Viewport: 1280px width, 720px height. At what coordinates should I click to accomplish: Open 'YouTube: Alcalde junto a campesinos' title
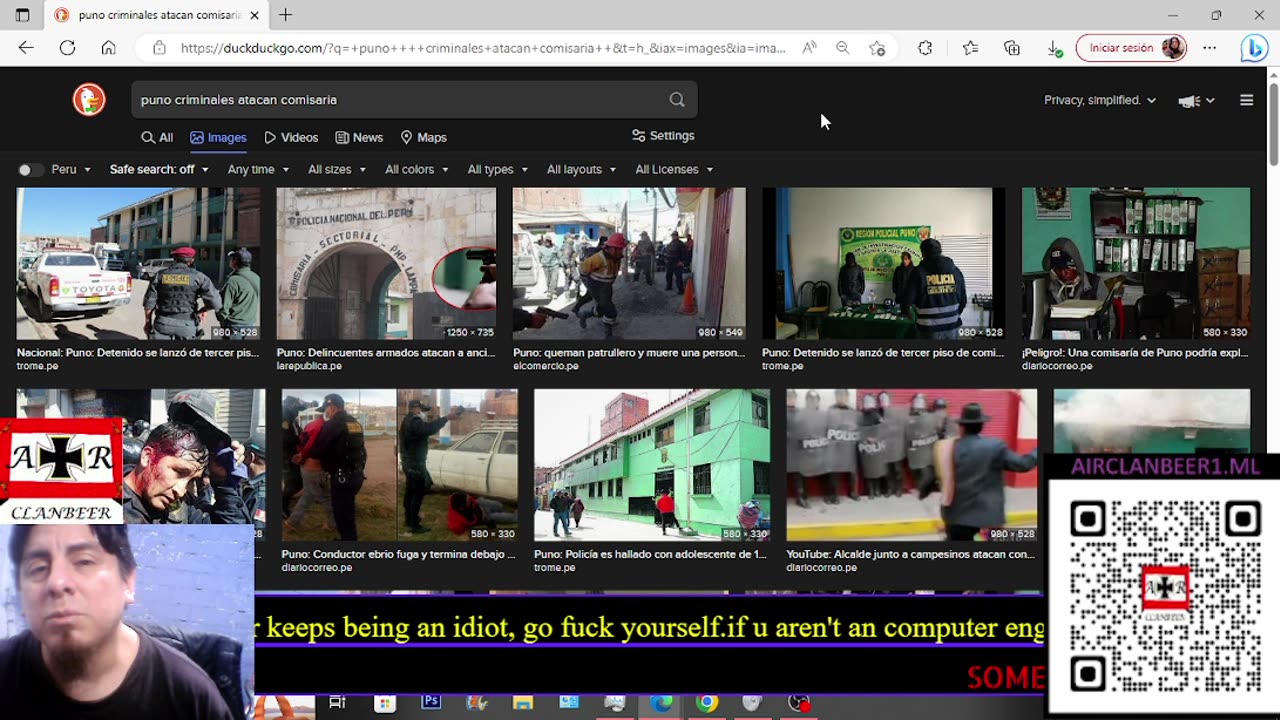(x=910, y=554)
